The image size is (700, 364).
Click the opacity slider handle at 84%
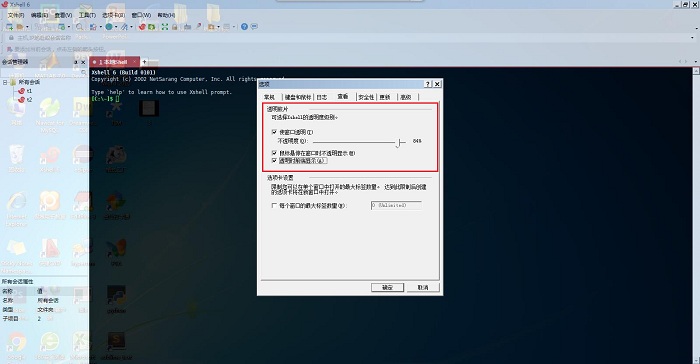pos(399,142)
